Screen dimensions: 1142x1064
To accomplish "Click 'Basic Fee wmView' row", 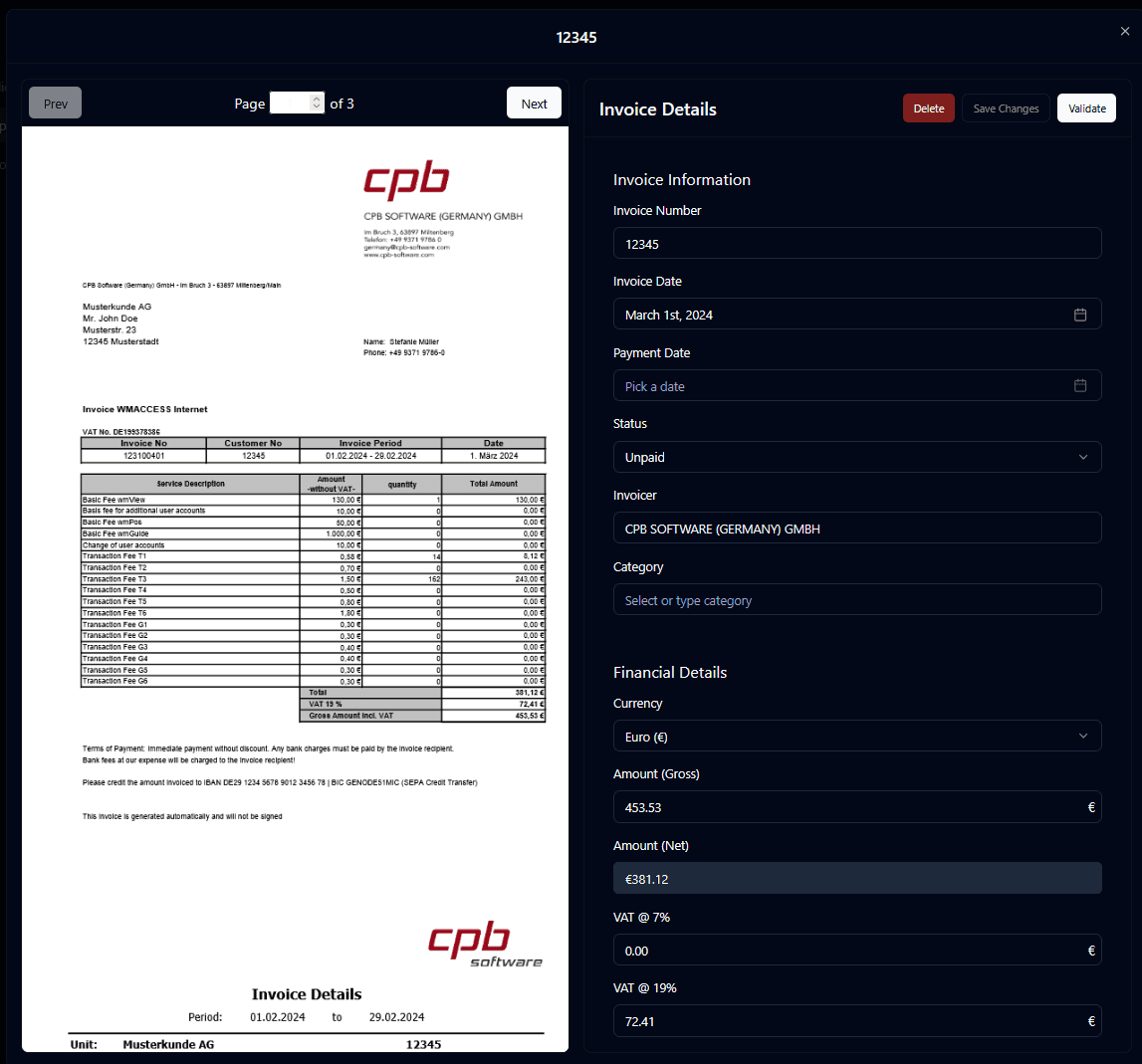I will pyautogui.click(x=314, y=500).
